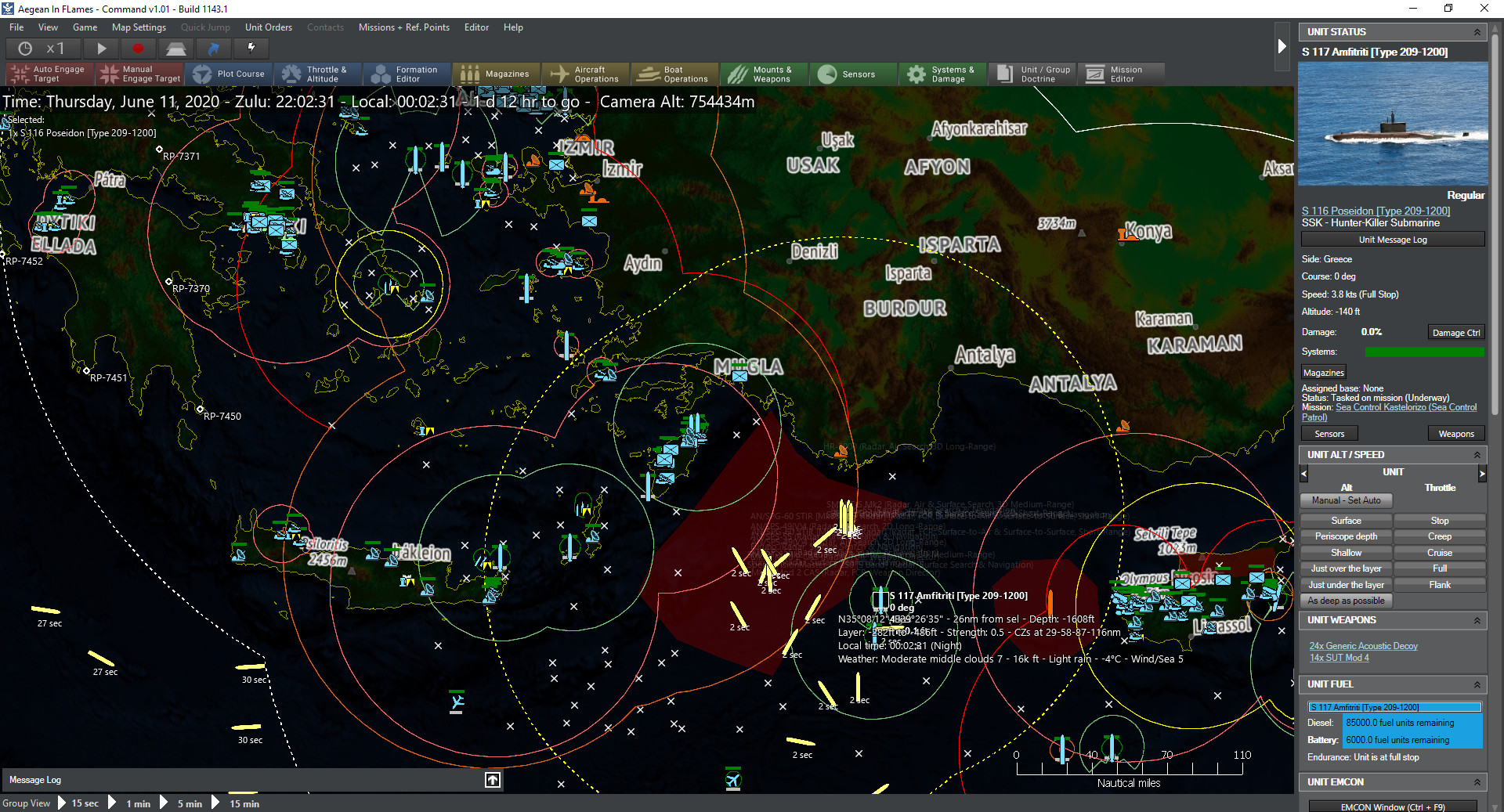Toggle Auto Engage Target mode
The height and width of the screenshot is (812, 1504).
tap(49, 73)
